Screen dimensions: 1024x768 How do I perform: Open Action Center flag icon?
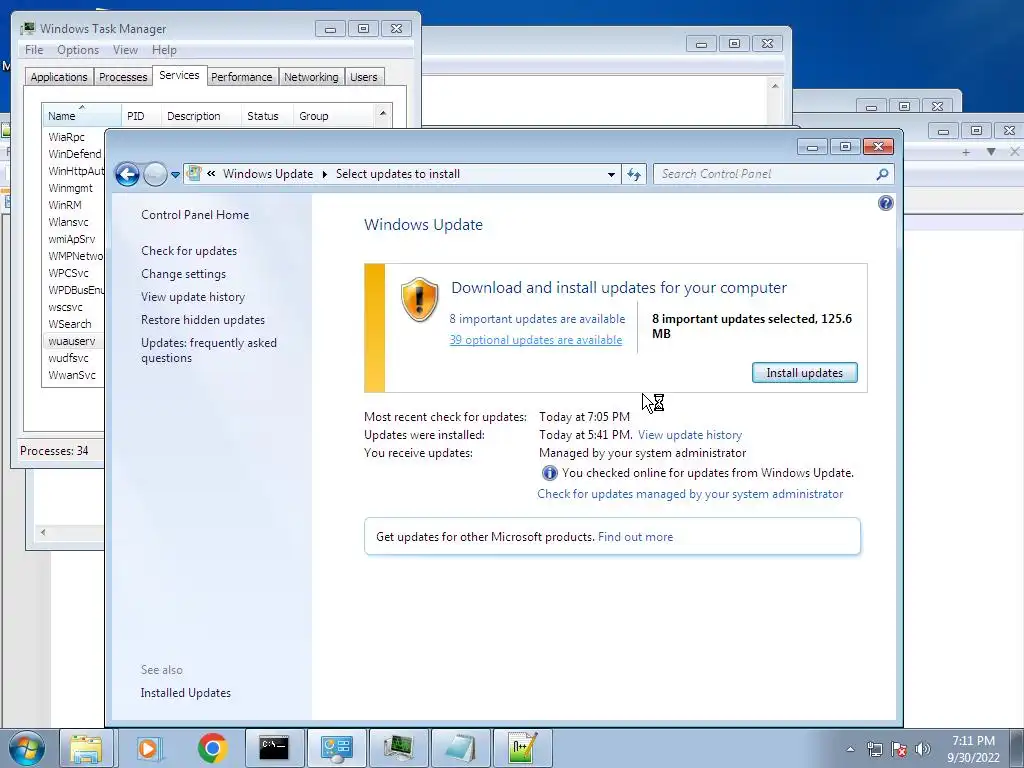(899, 749)
